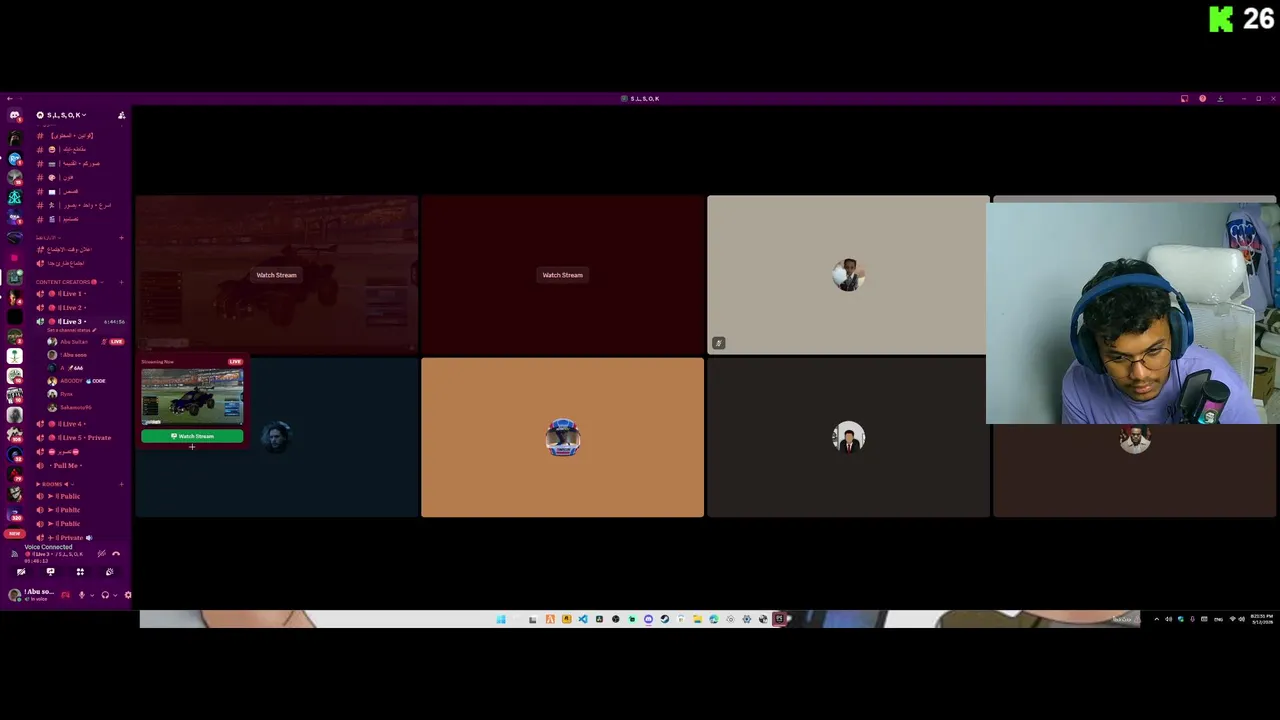Join the Private voice channel under ROOMS

(x=79, y=538)
